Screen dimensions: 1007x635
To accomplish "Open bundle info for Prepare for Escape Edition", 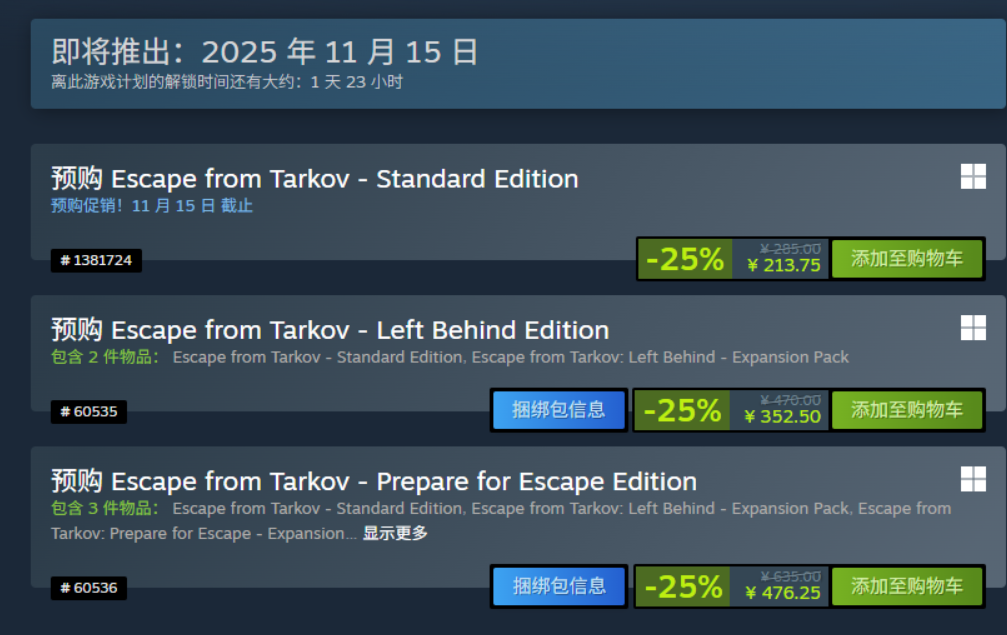I will pyautogui.click(x=559, y=586).
